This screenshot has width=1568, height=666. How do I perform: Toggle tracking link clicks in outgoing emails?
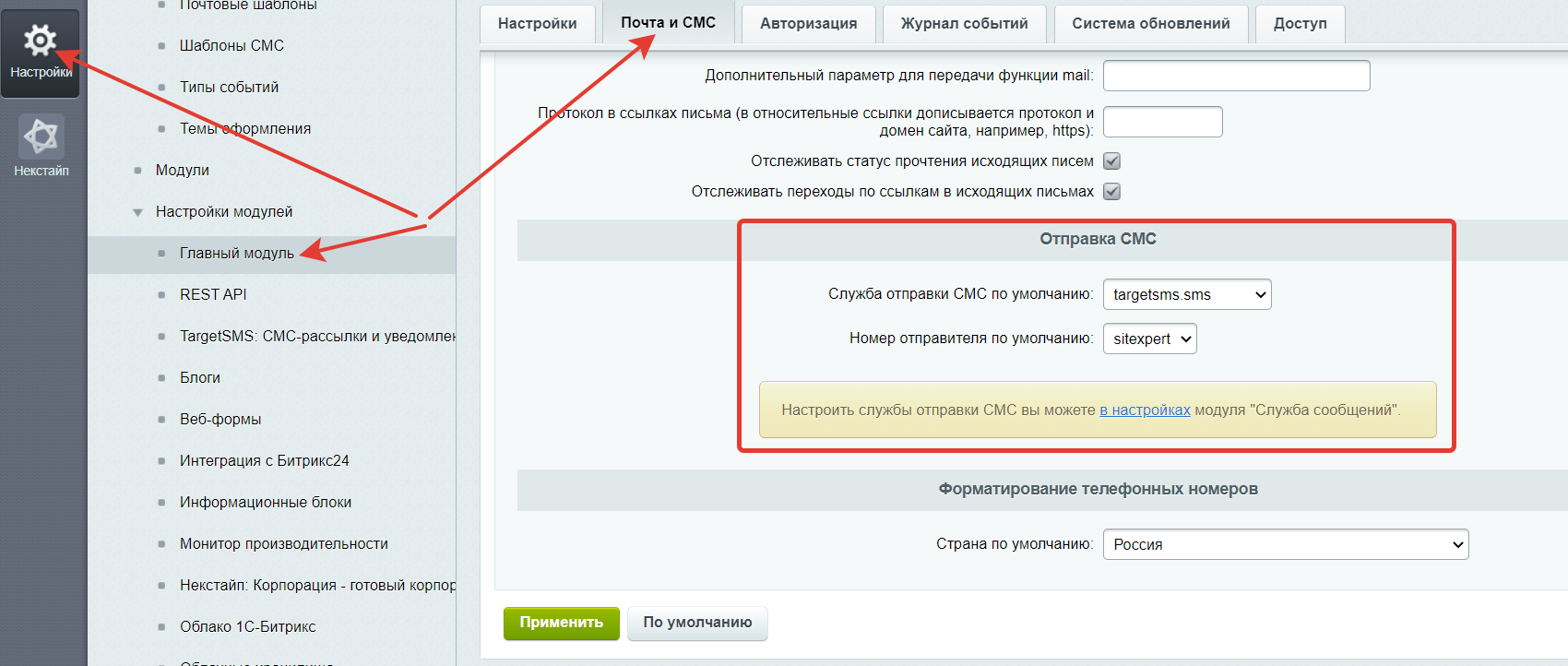coord(1112,192)
